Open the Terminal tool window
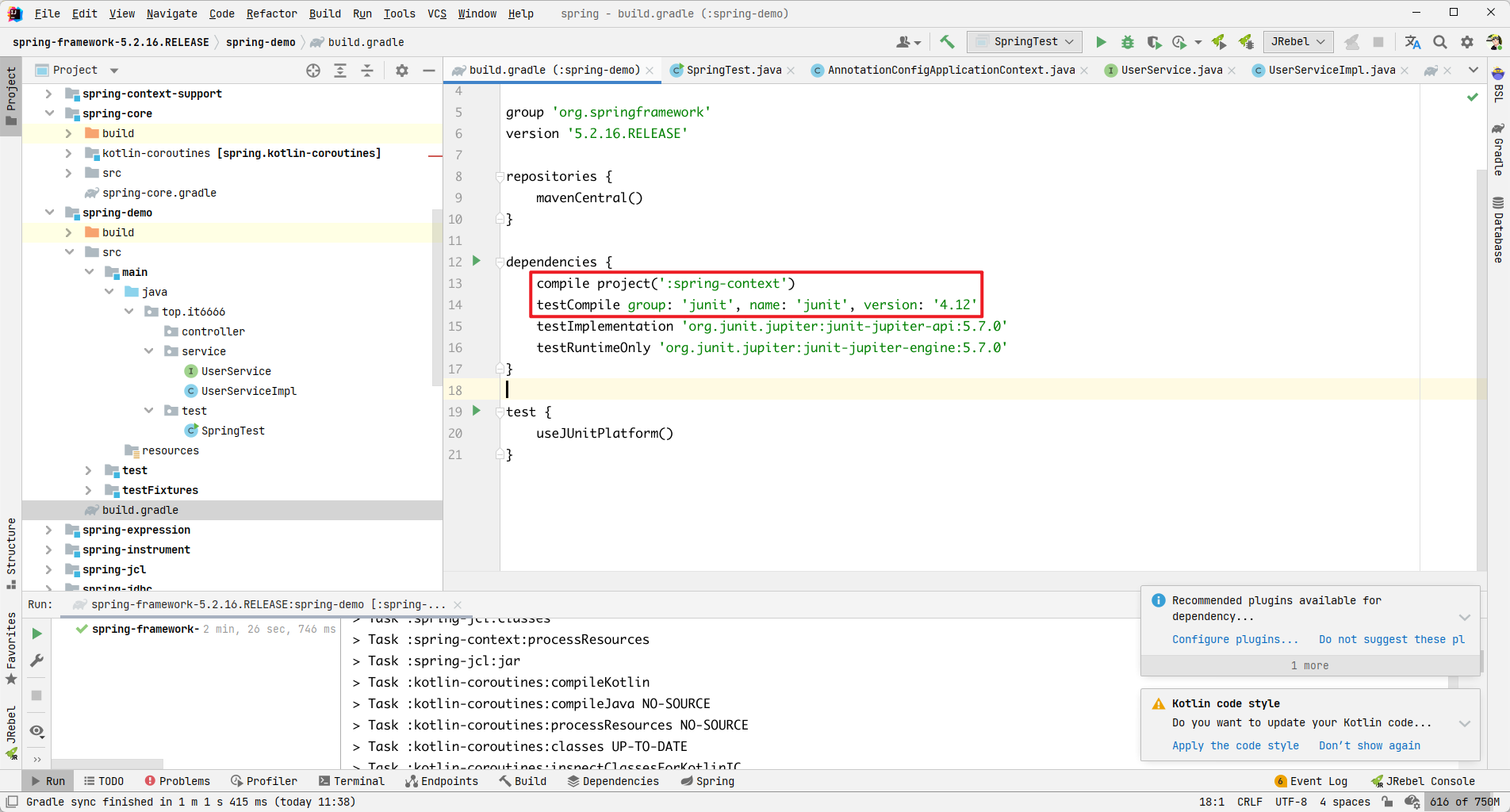 351,781
